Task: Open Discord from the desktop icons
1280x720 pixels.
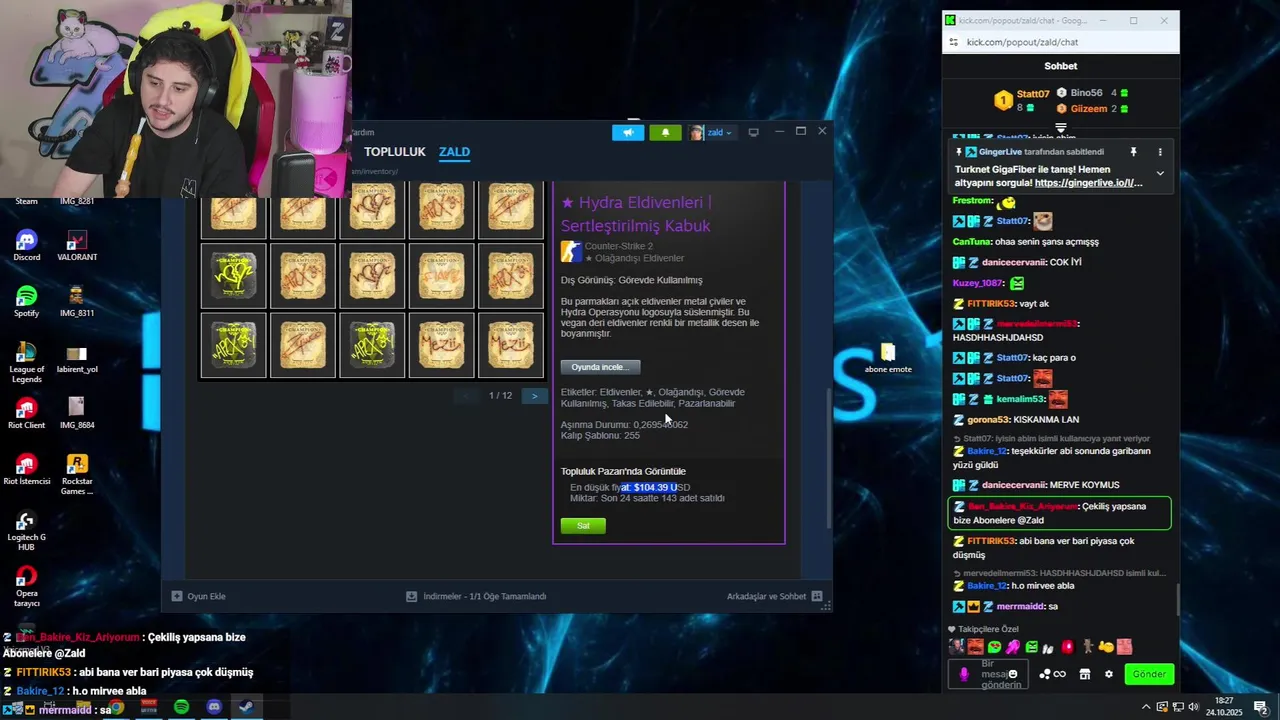Action: click(x=27, y=245)
